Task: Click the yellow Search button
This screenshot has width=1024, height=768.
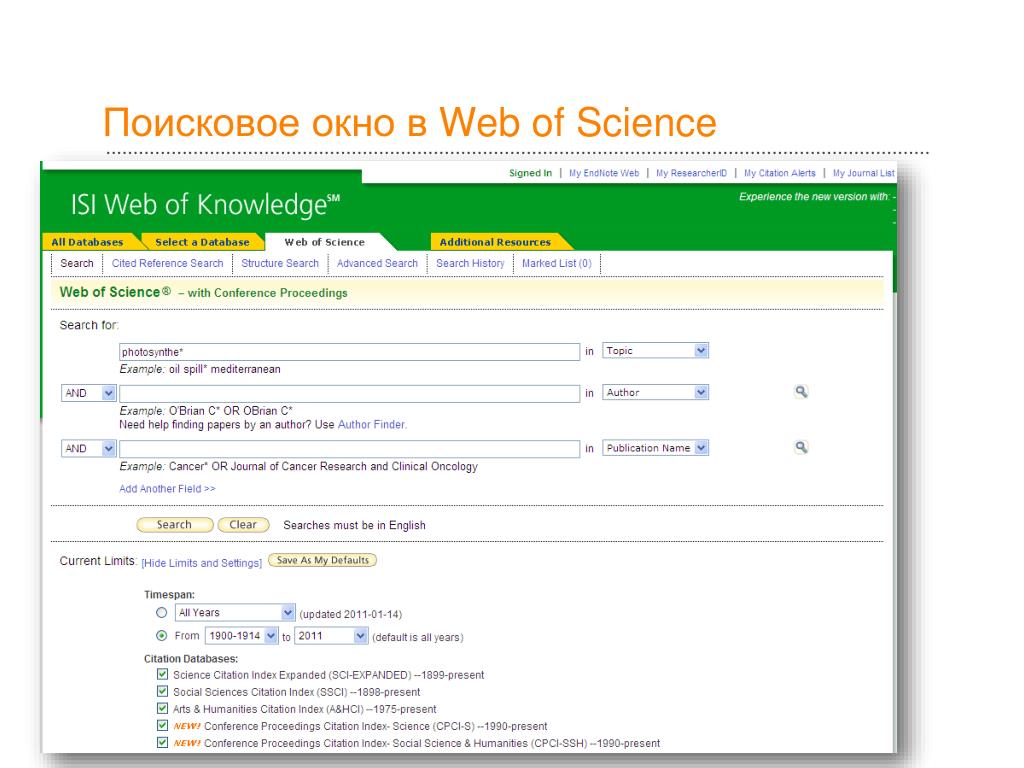Action: (174, 524)
